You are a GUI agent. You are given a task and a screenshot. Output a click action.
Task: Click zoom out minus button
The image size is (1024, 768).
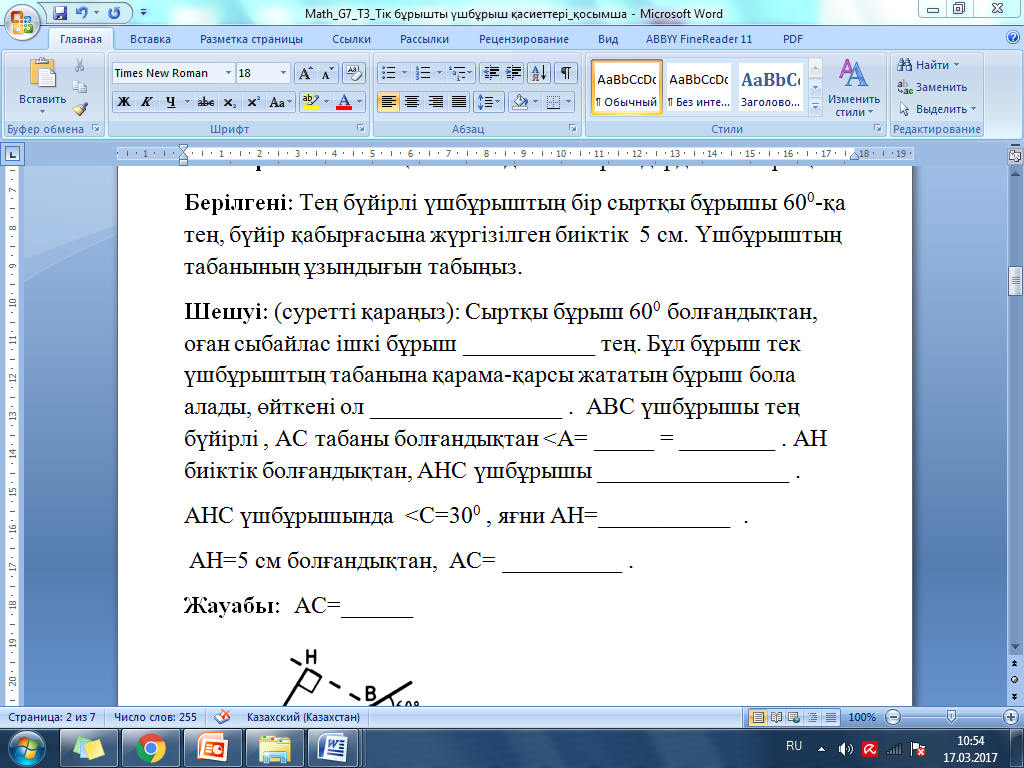click(893, 716)
